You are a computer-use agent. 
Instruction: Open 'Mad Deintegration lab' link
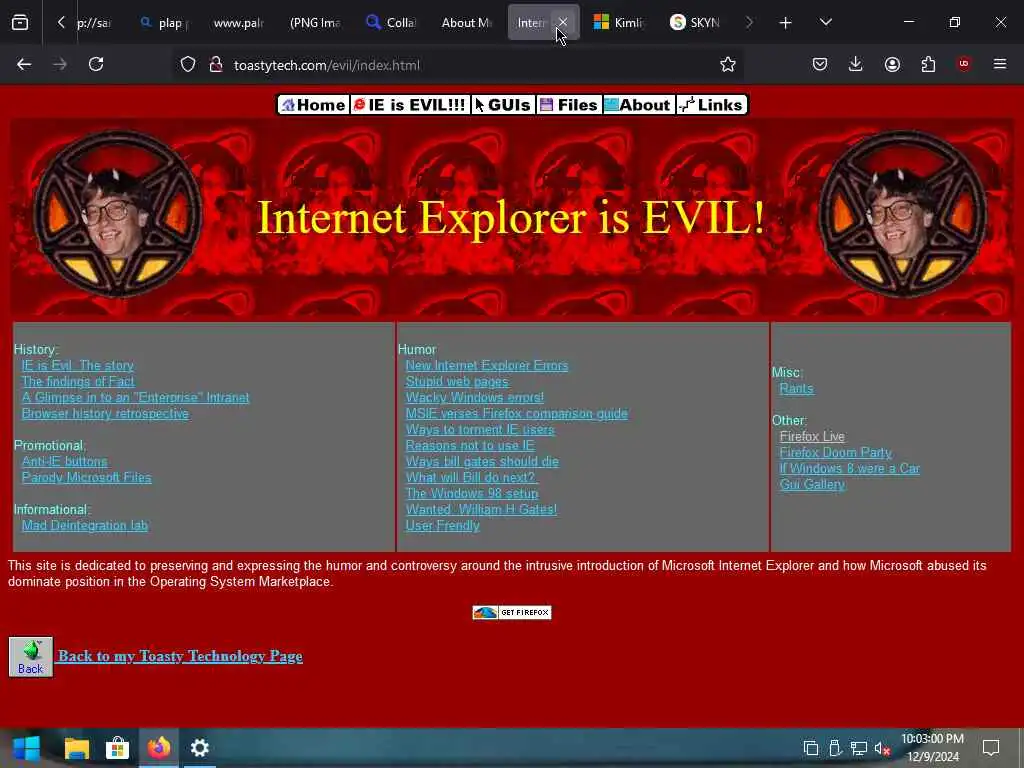click(85, 526)
